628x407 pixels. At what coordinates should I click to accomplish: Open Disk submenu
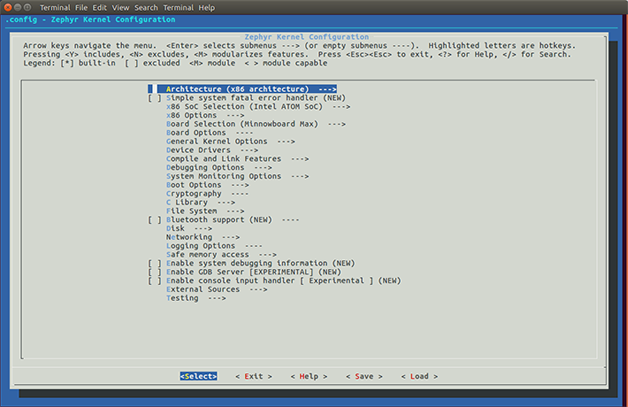pyautogui.click(x=189, y=228)
